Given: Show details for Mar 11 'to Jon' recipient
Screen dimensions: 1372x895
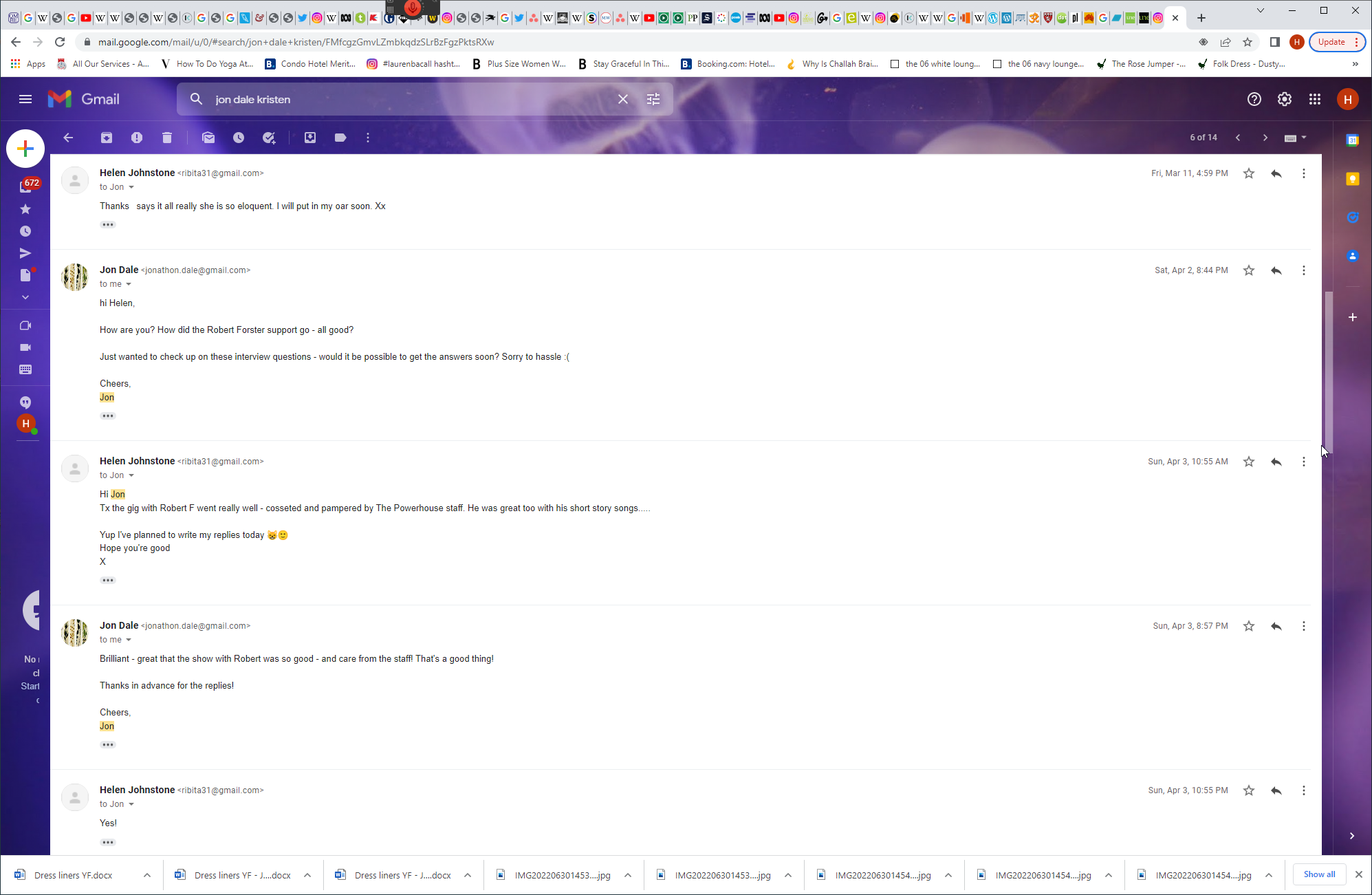Looking at the screenshot, I should coord(131,187).
